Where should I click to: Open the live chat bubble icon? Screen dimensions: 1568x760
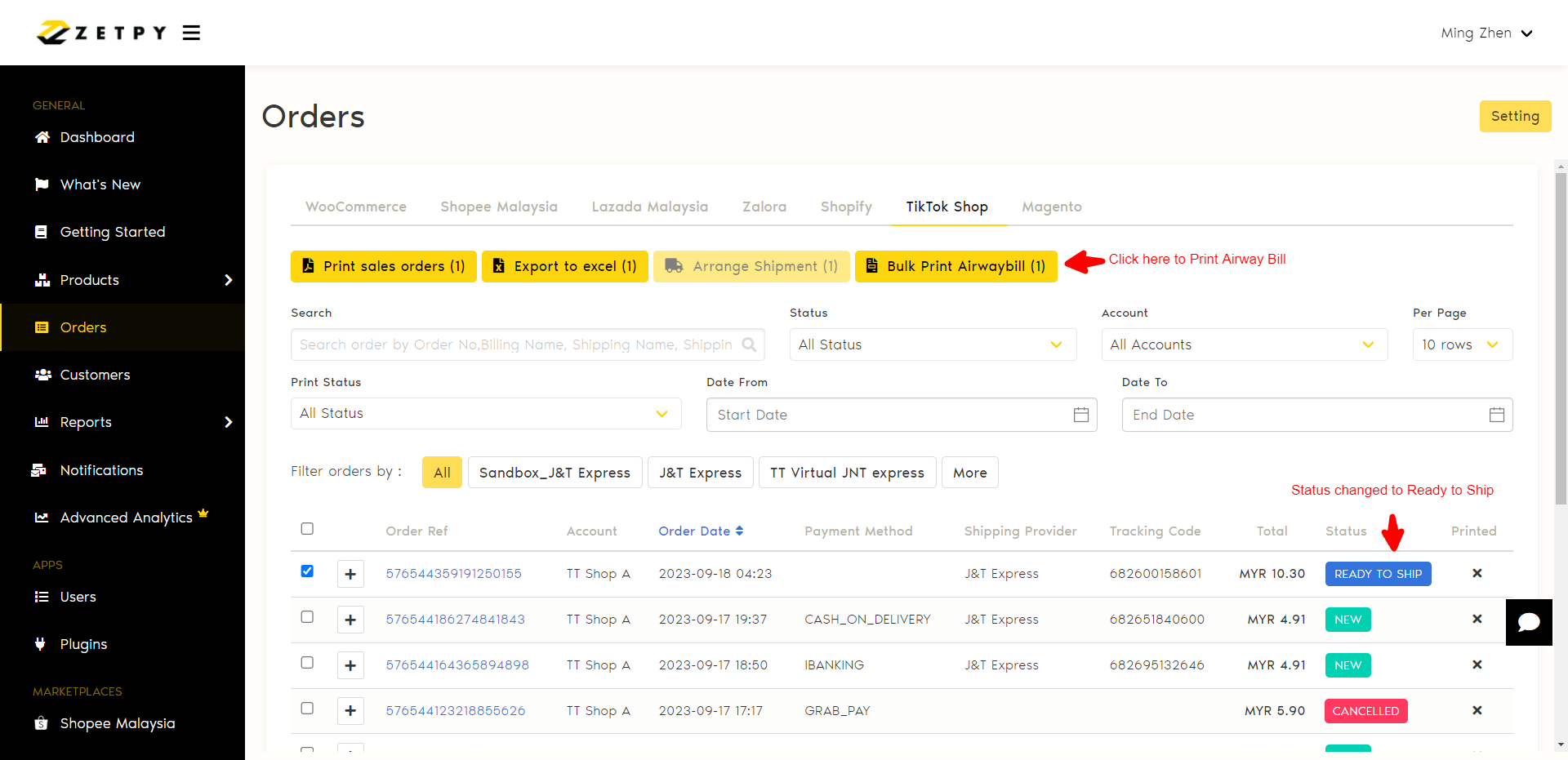(x=1528, y=622)
